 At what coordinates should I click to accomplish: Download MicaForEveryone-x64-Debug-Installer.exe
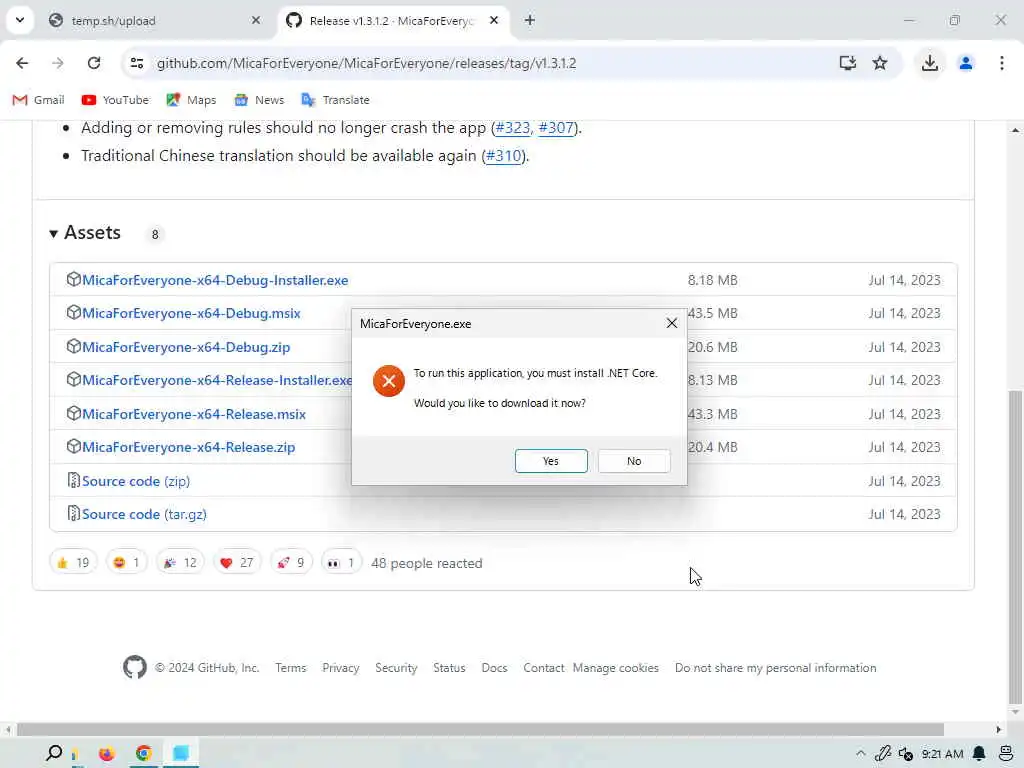(x=215, y=280)
